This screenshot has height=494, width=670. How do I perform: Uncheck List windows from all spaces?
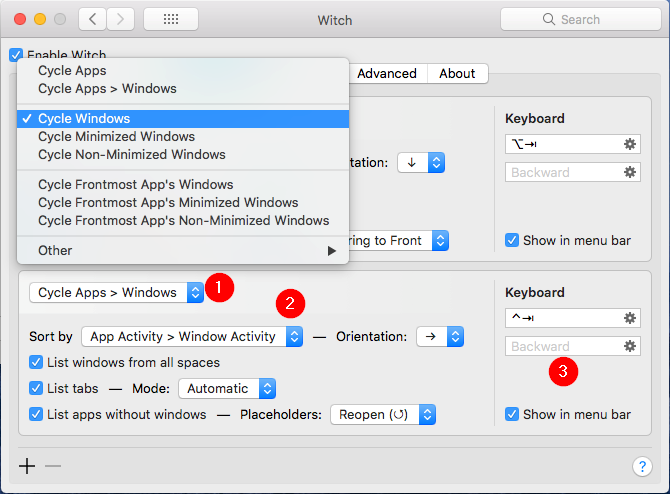(36, 362)
